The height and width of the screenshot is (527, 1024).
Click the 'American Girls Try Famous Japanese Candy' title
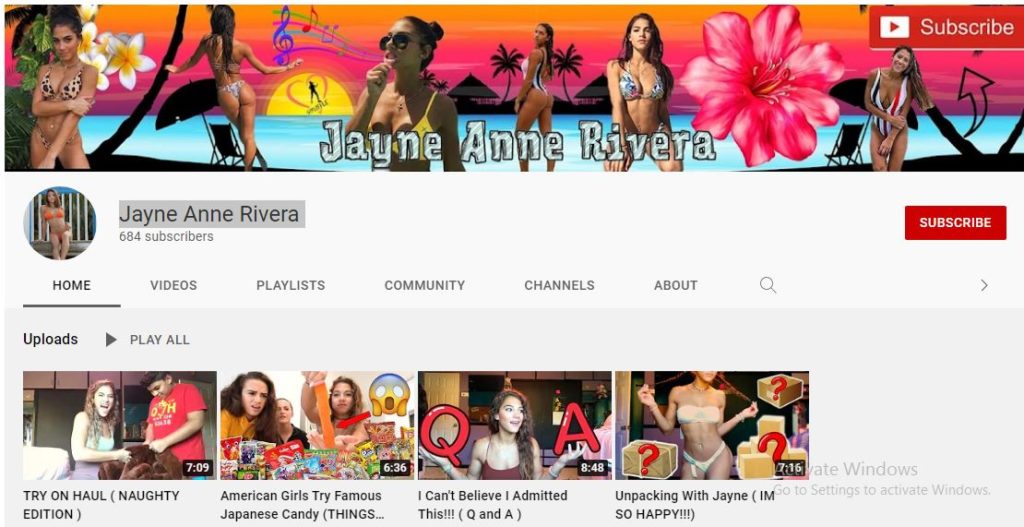302,505
